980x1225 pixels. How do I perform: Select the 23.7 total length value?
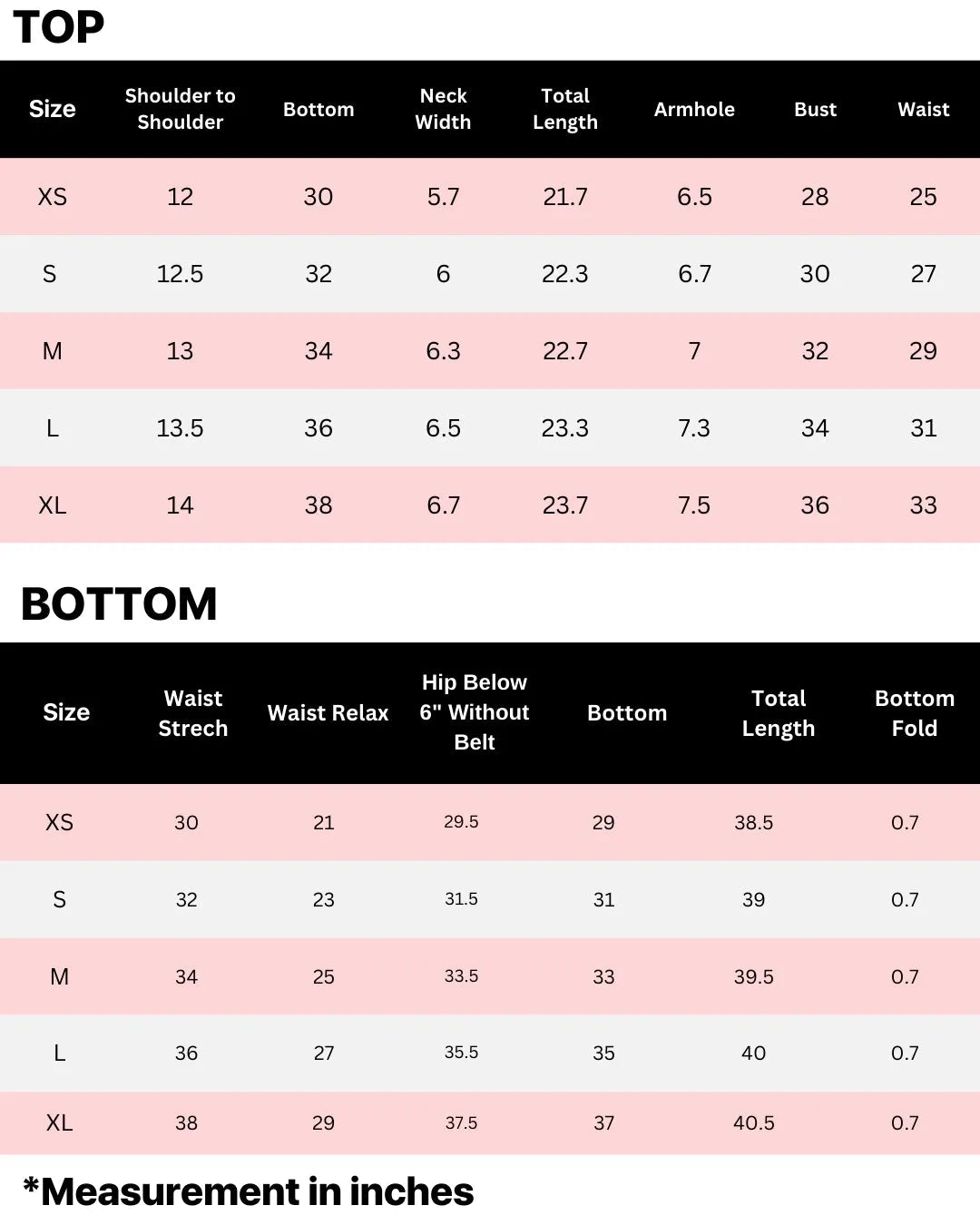[x=564, y=505]
